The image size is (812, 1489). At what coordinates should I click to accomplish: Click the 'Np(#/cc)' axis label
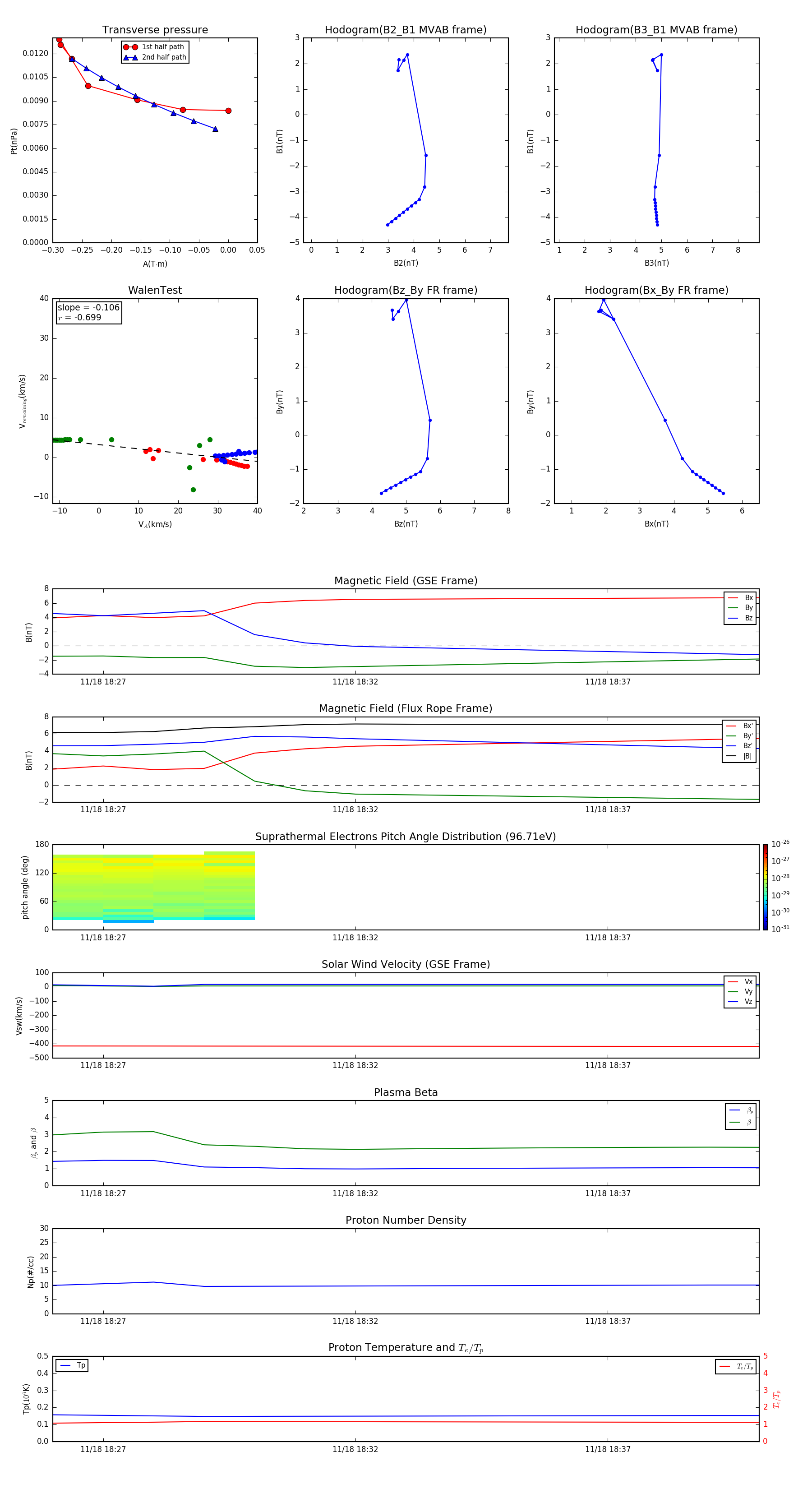(x=31, y=1272)
